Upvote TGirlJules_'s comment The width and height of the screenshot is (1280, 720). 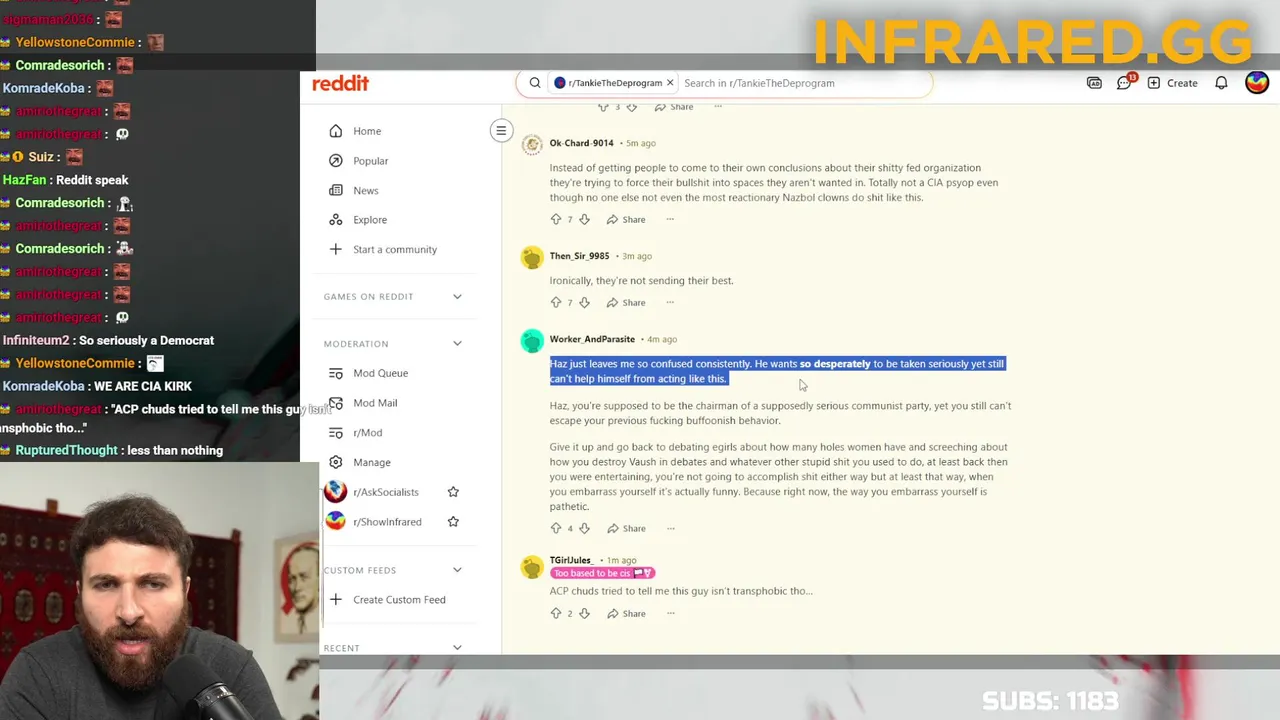[556, 613]
